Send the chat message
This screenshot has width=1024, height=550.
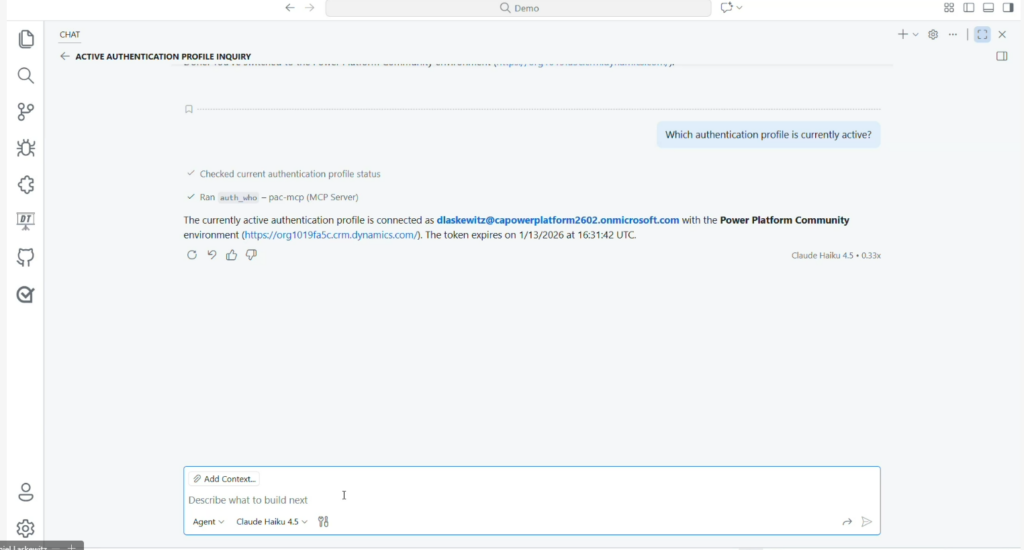pos(867,521)
